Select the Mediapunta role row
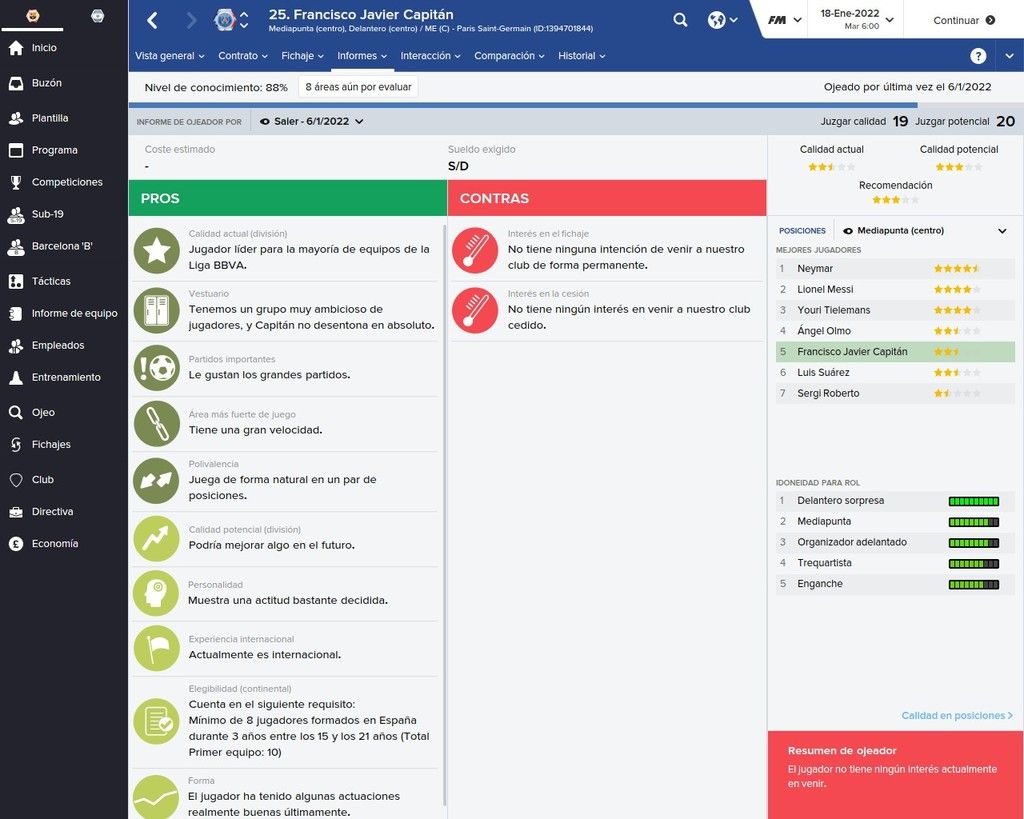The image size is (1024, 819). tap(895, 521)
